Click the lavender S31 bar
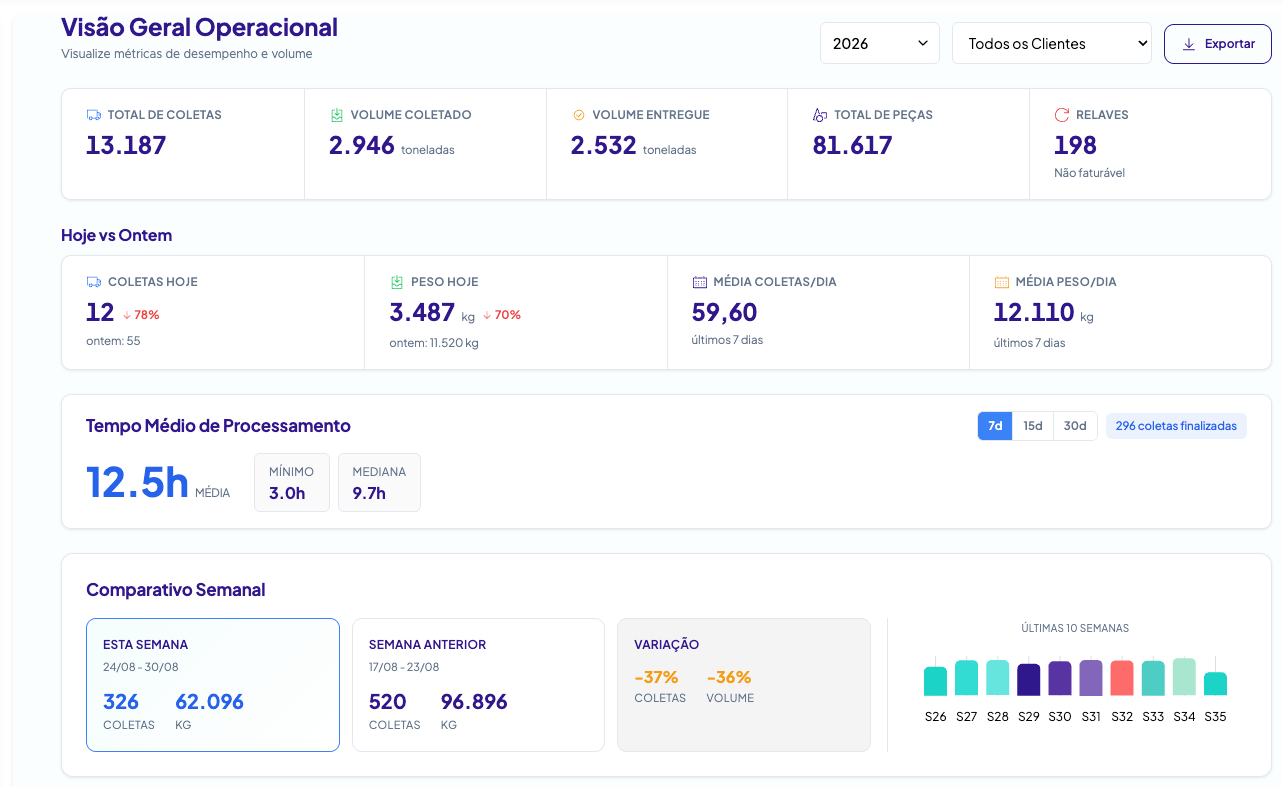Viewport: 1282px width, 787px height. pyautogui.click(x=1091, y=678)
